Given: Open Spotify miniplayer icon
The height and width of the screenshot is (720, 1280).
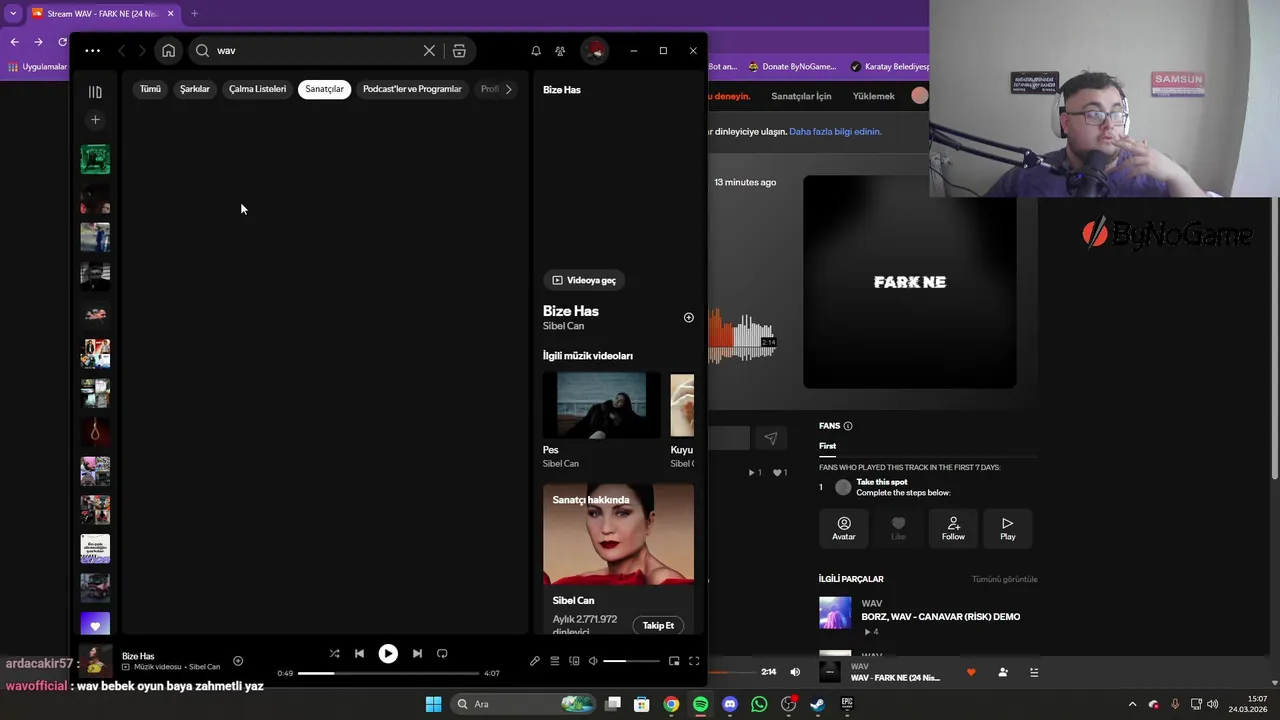Looking at the screenshot, I should pos(674,661).
